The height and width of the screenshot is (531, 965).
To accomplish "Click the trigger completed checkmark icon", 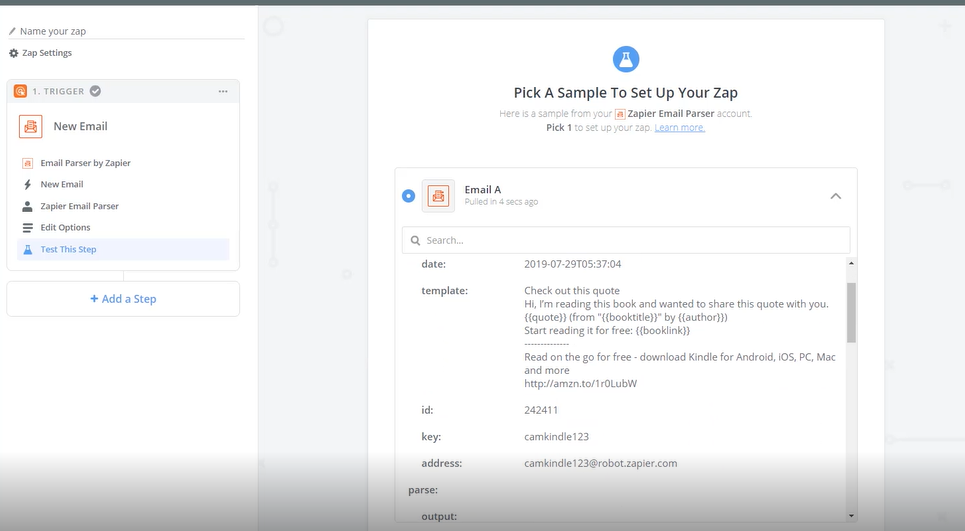I will click(x=95, y=91).
